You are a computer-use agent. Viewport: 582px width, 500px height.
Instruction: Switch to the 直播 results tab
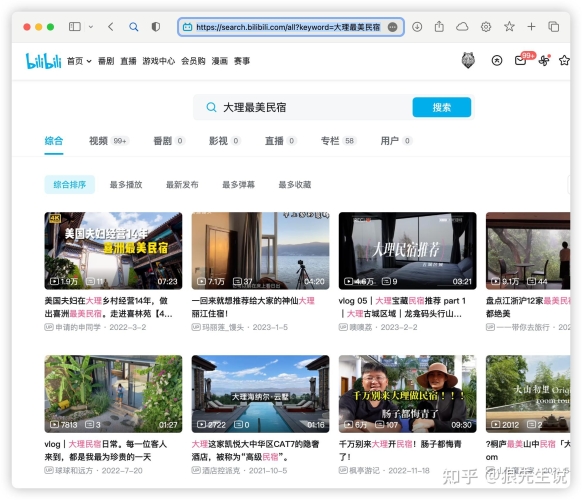280,141
